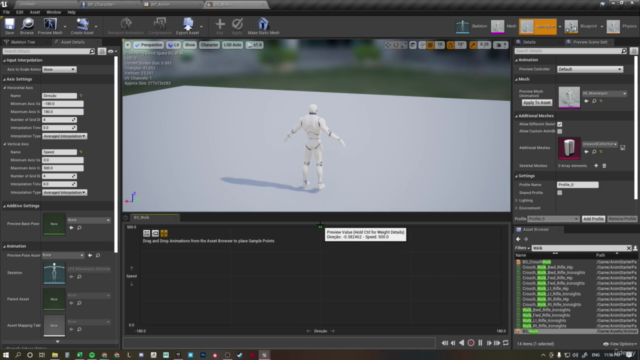Click the record button in playback bar

pos(471,343)
